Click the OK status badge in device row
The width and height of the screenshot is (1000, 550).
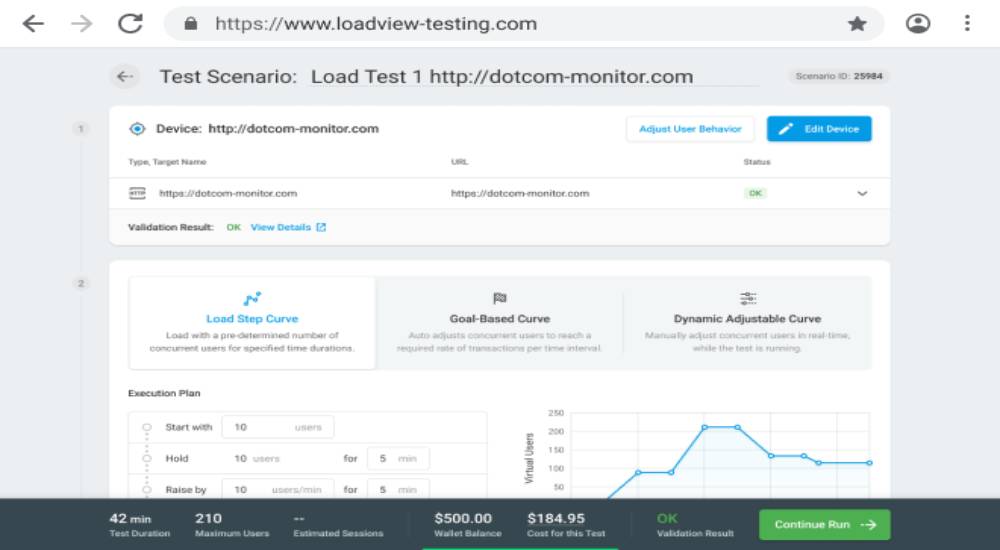tap(755, 193)
